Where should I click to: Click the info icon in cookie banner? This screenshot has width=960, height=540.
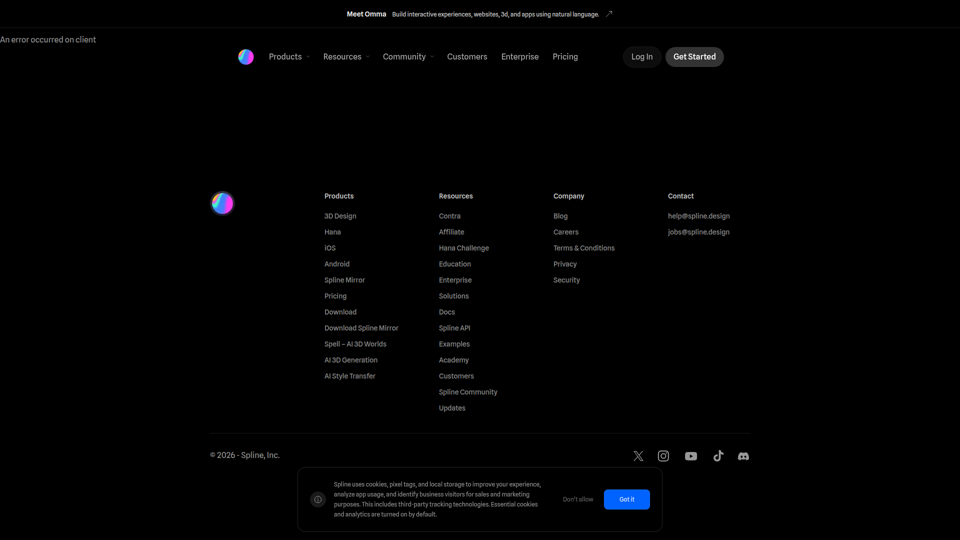pos(318,500)
